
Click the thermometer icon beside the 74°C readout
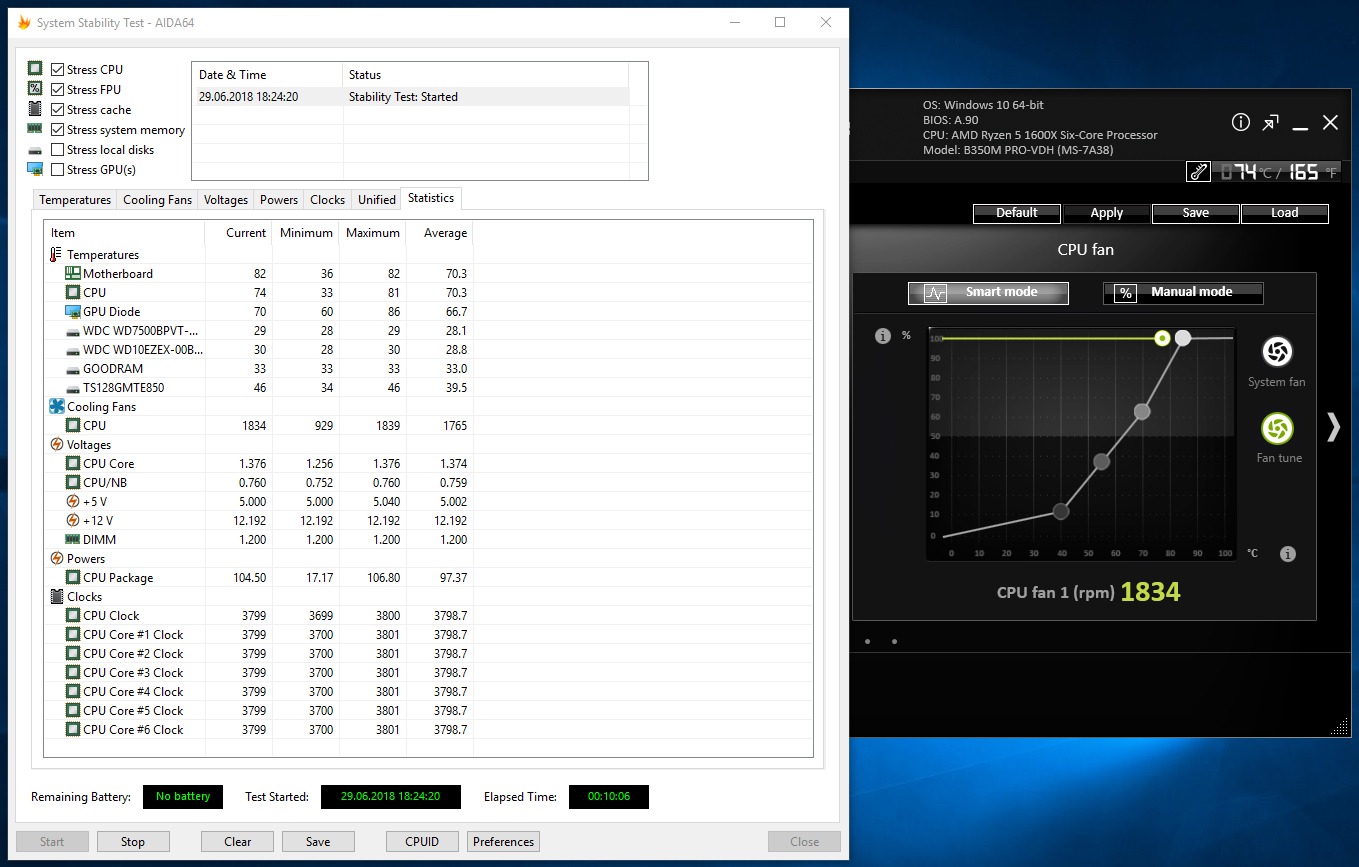(1198, 172)
